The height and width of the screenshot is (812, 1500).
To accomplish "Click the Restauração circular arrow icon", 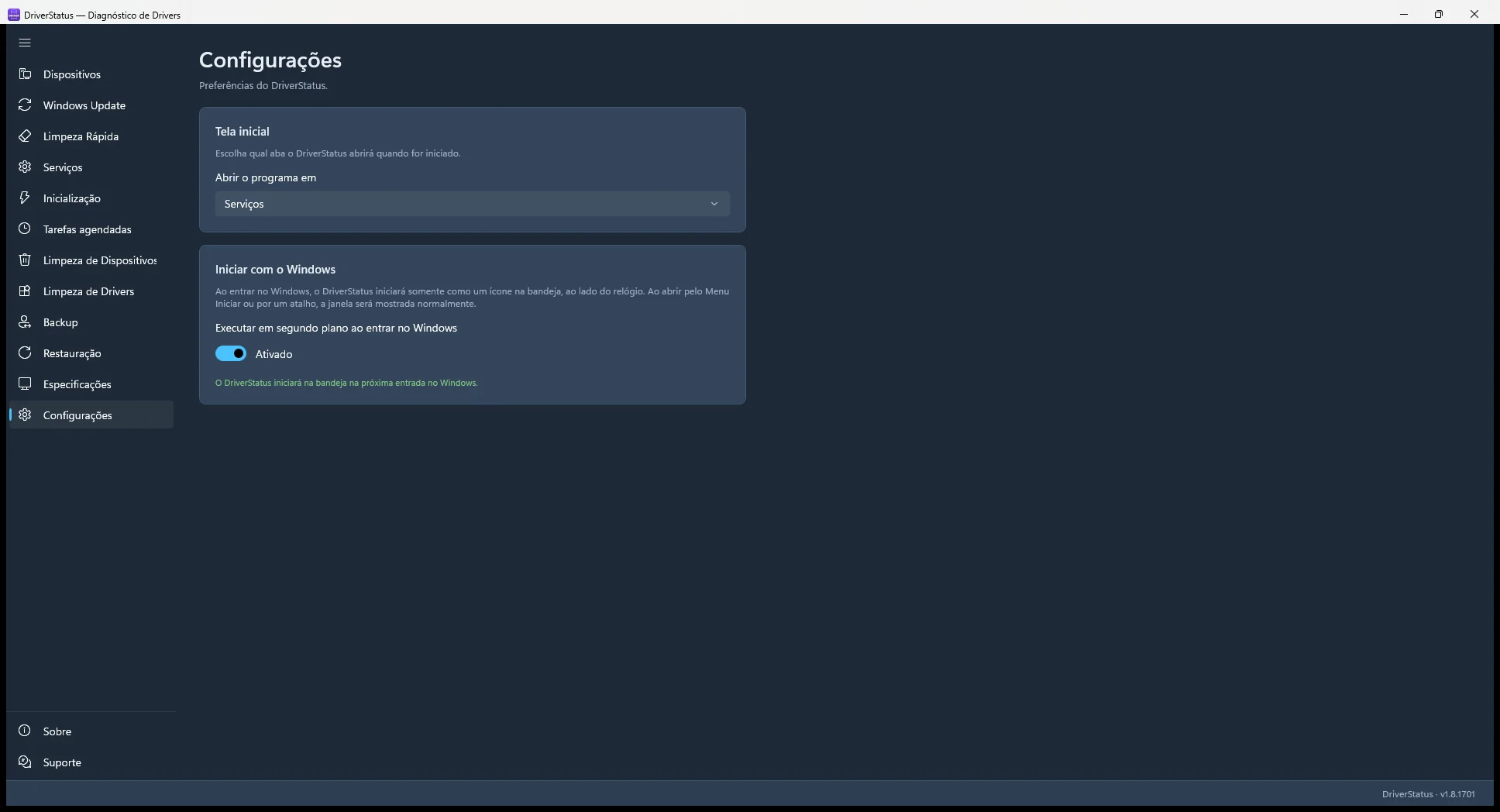I will (25, 353).
